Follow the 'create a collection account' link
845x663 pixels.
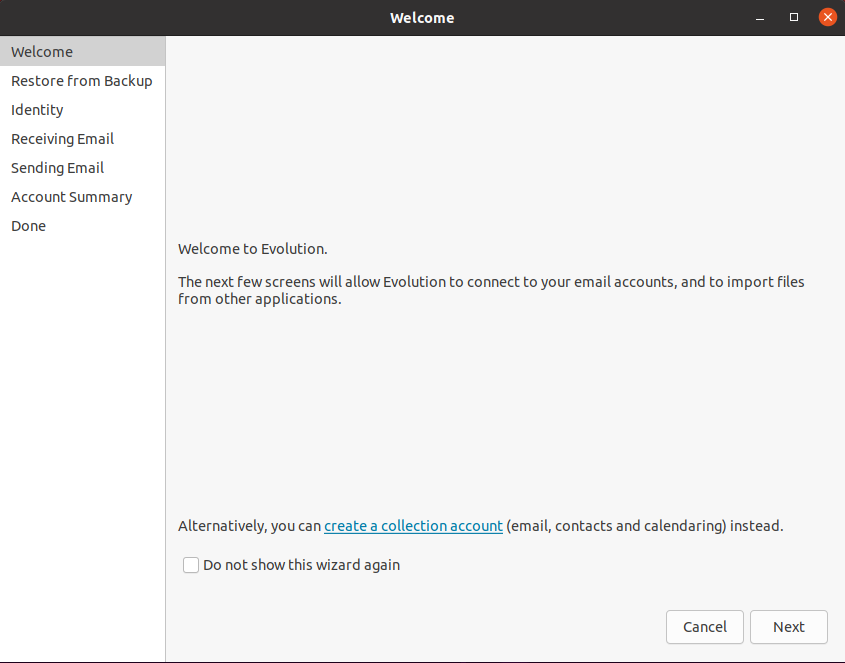tap(413, 526)
